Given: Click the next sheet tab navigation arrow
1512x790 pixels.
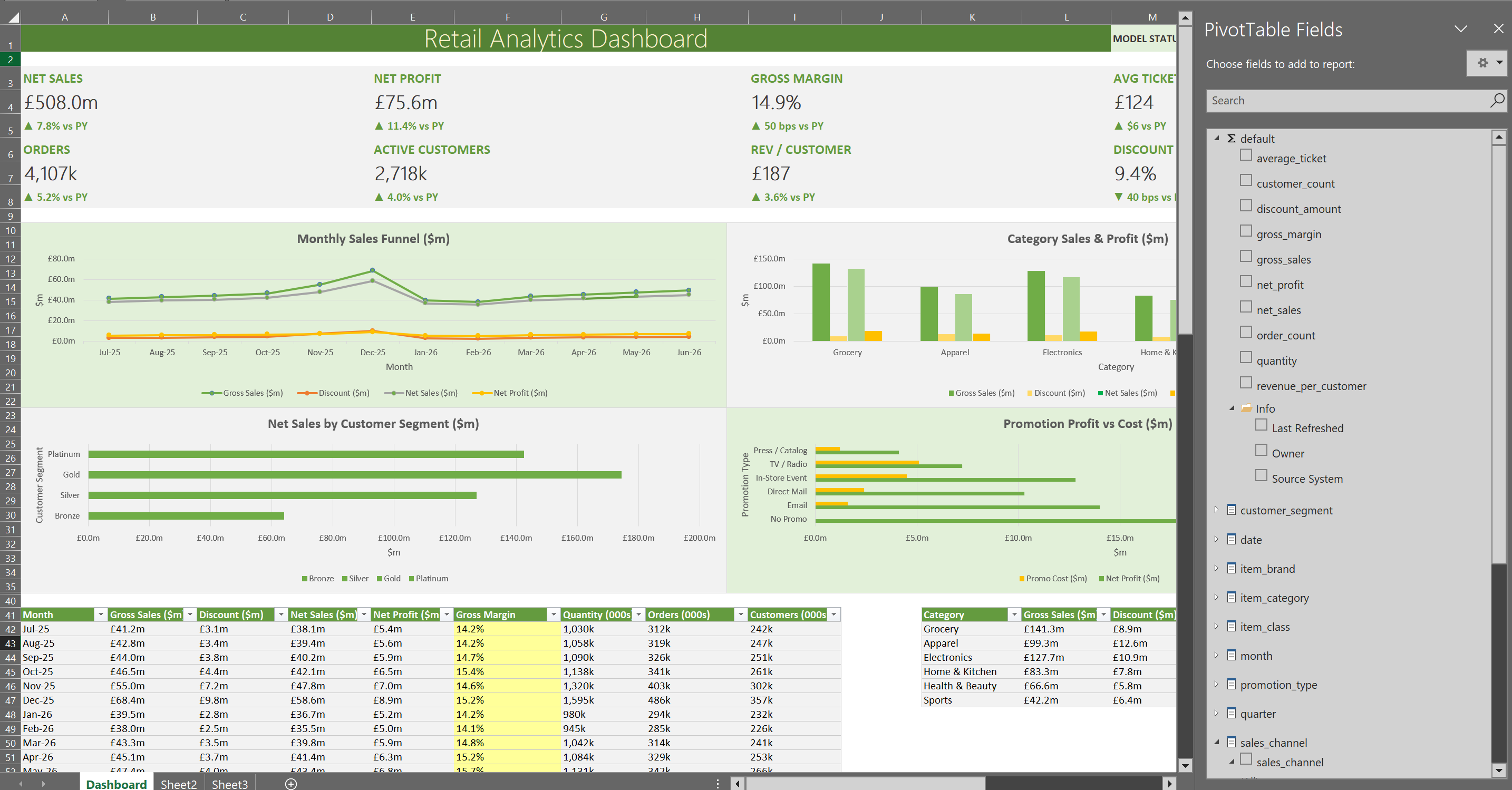Looking at the screenshot, I should pyautogui.click(x=43, y=784).
